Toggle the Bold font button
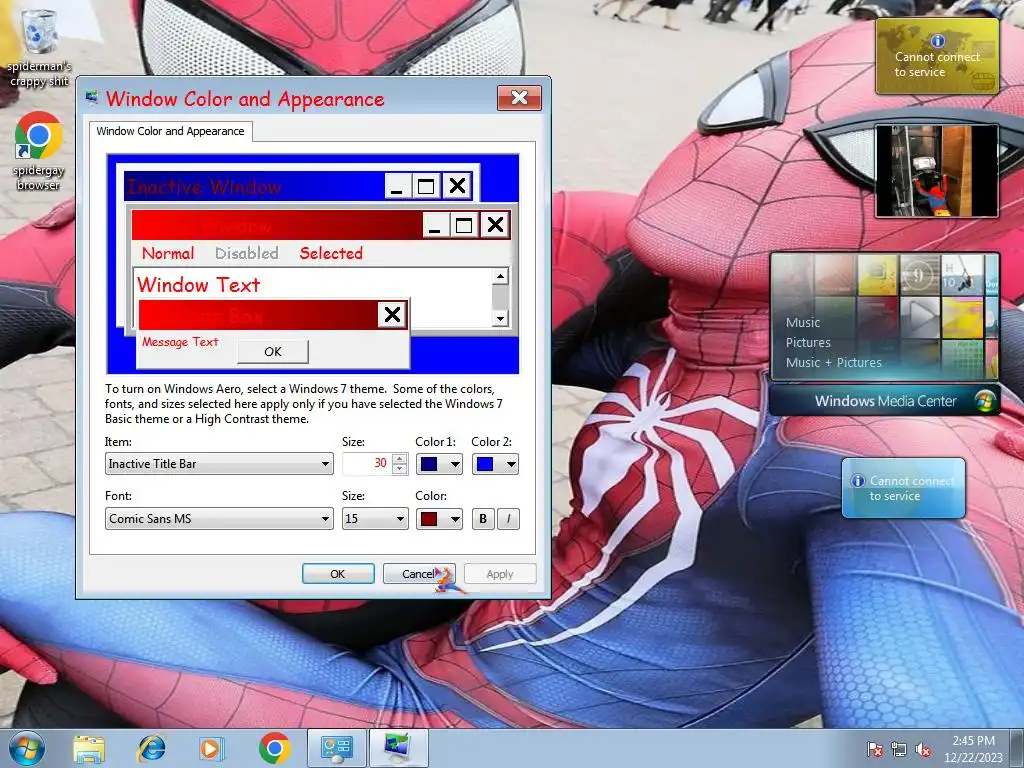Screen dimensions: 1024x768 [483, 519]
